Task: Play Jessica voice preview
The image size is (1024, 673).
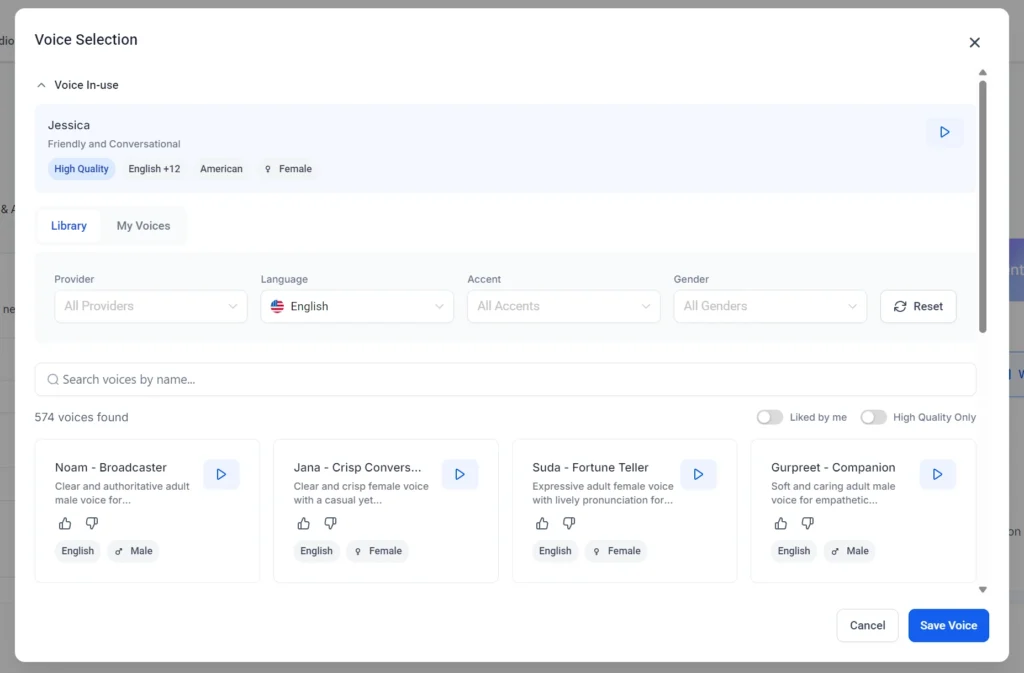Action: click(x=944, y=132)
